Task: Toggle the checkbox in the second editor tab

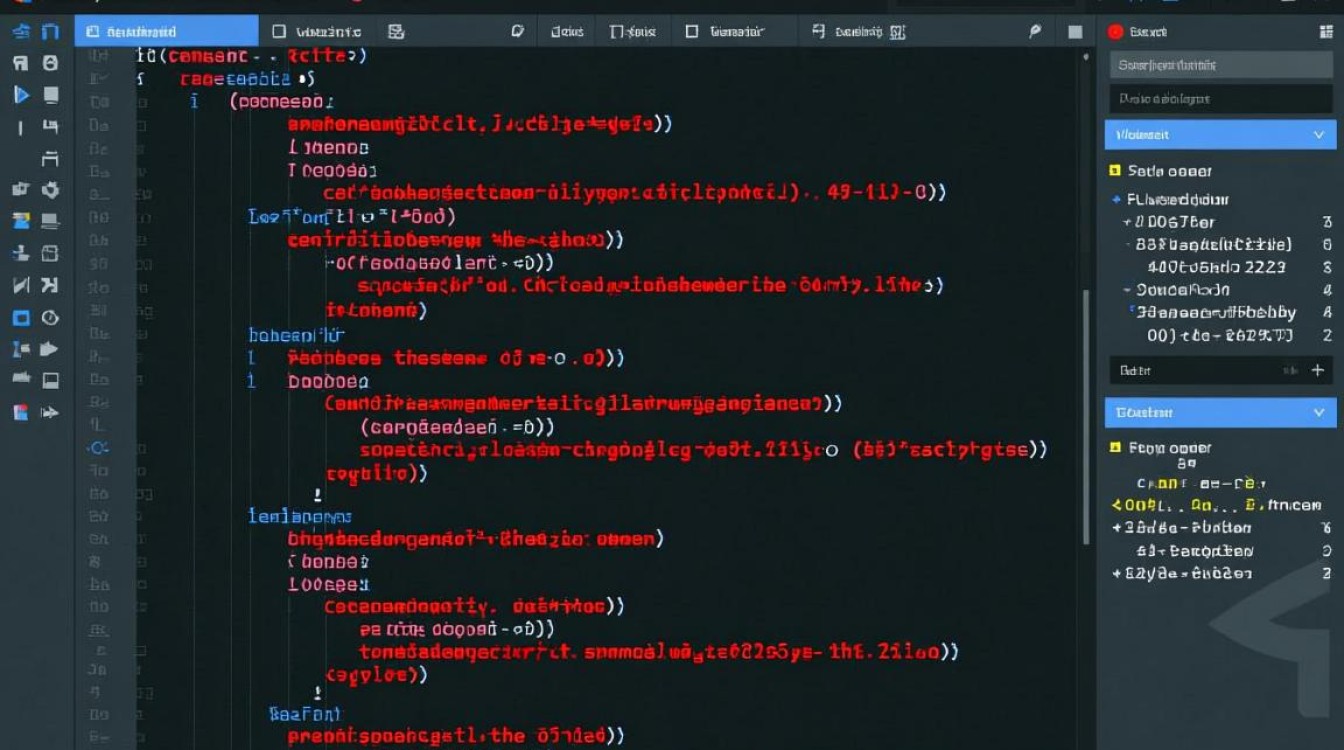Action: pyautogui.click(x=280, y=32)
